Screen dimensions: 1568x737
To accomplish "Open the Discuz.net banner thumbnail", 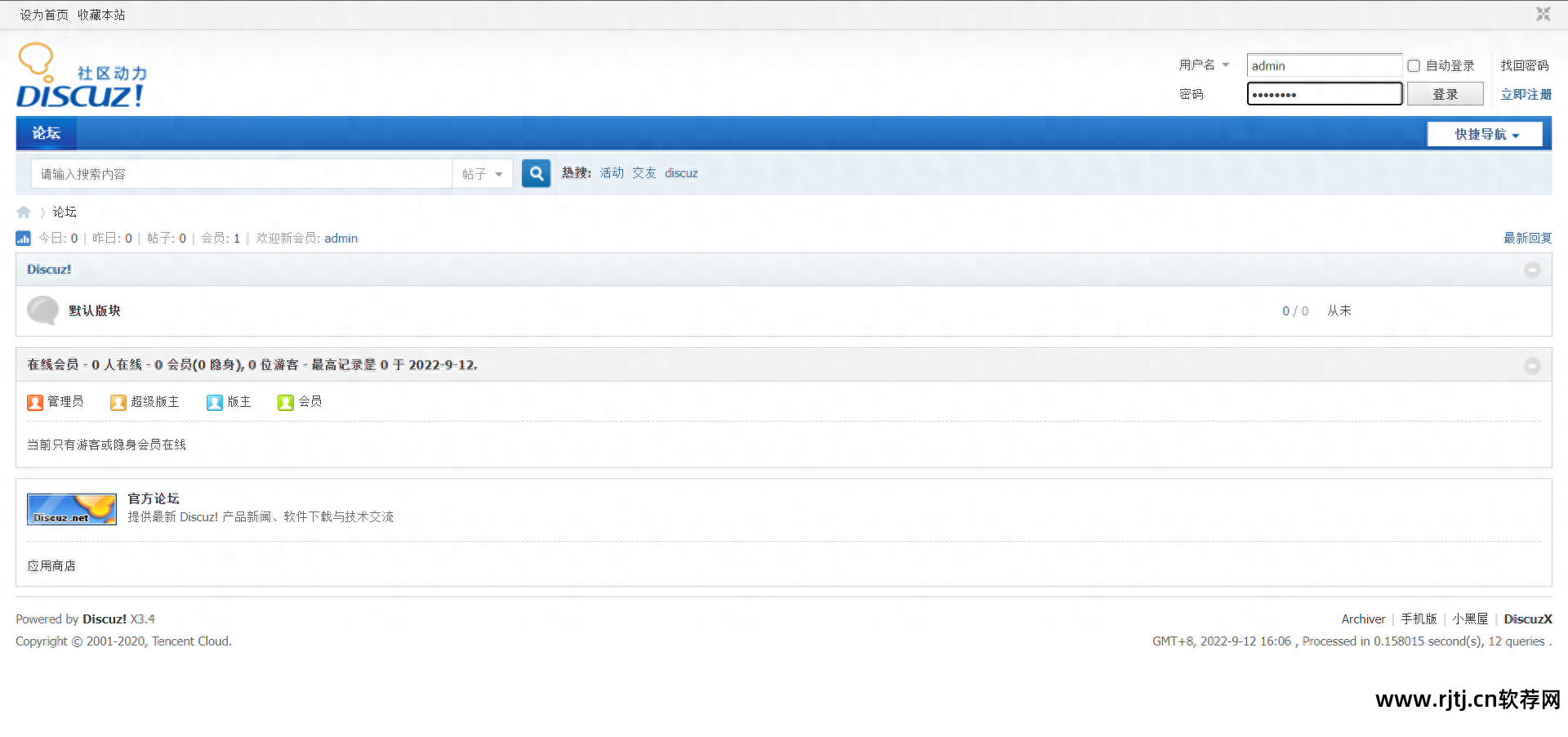I will coord(72,509).
